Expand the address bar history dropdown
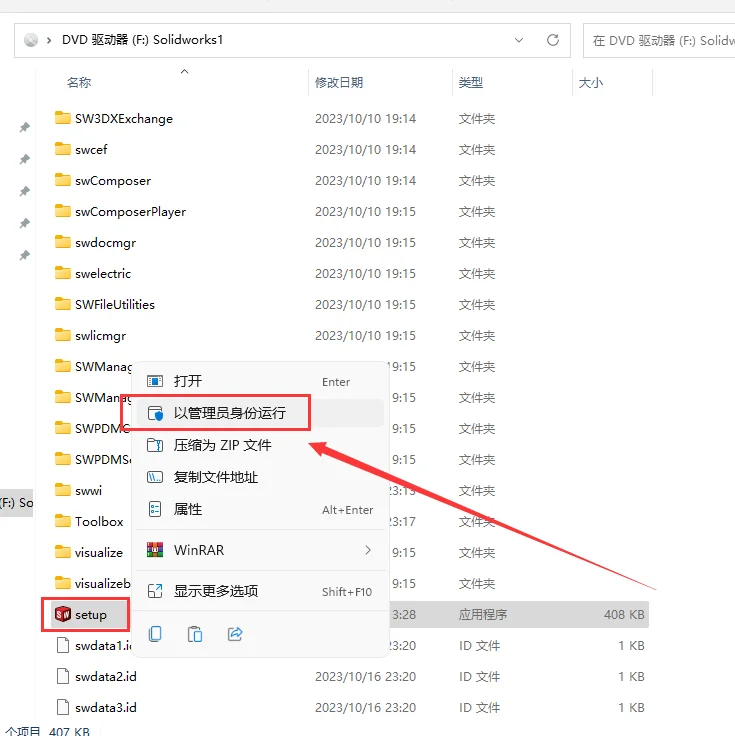 tap(519, 41)
